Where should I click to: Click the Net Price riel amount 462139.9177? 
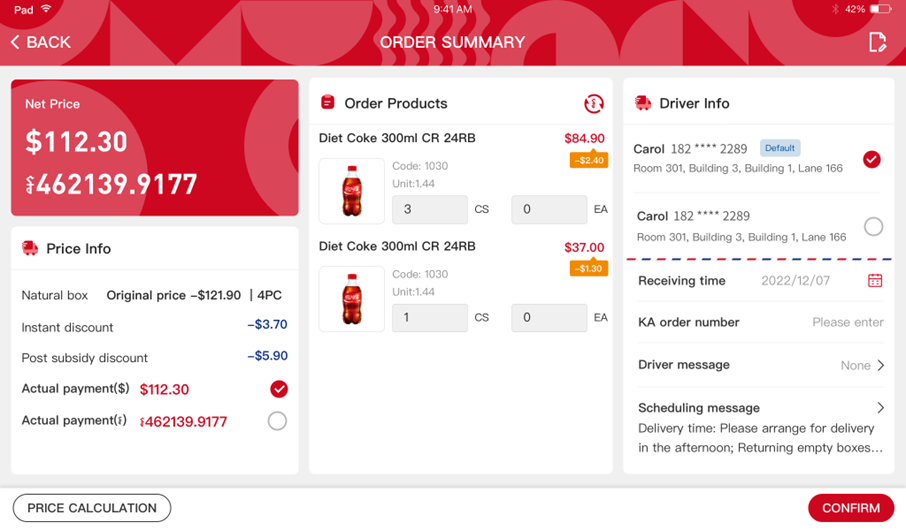[111, 185]
